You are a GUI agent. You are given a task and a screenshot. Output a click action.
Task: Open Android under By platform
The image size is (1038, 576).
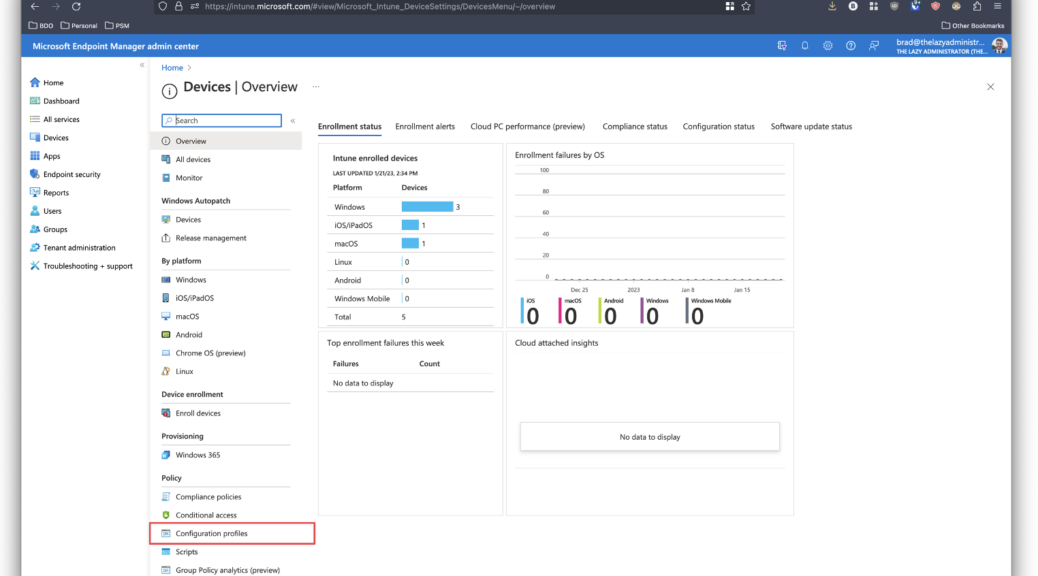182,335
